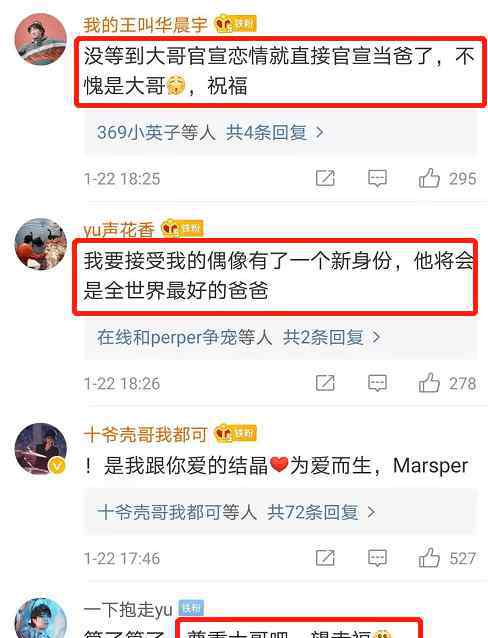Open the username link yu声花香

click(x=119, y=230)
